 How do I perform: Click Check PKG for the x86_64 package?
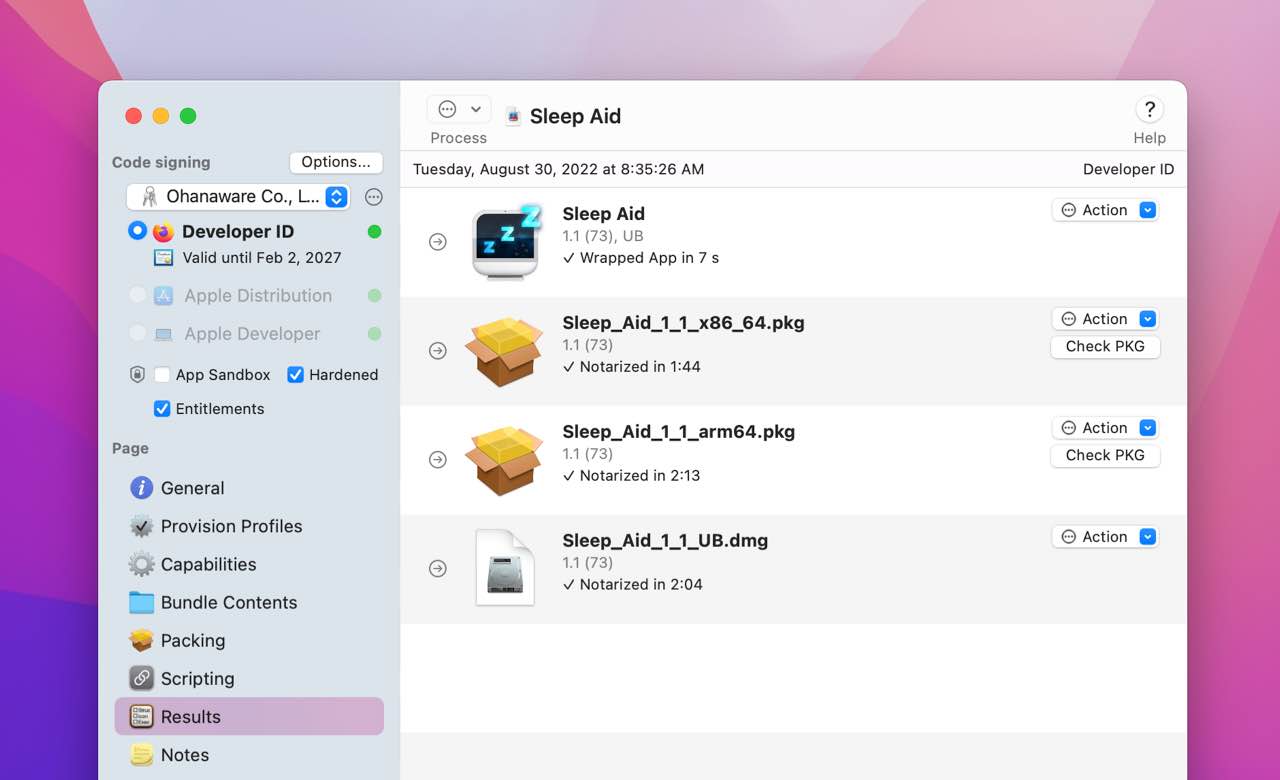coord(1105,346)
